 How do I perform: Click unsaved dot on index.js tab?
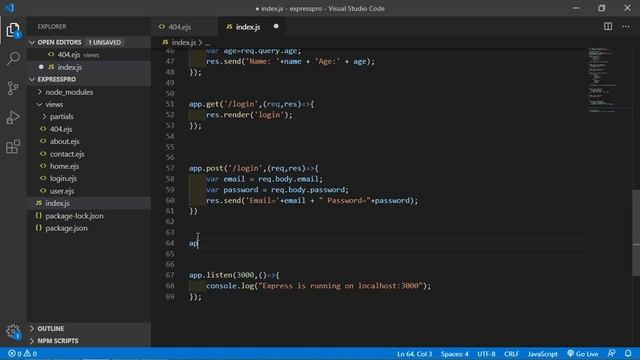[x=276, y=27]
